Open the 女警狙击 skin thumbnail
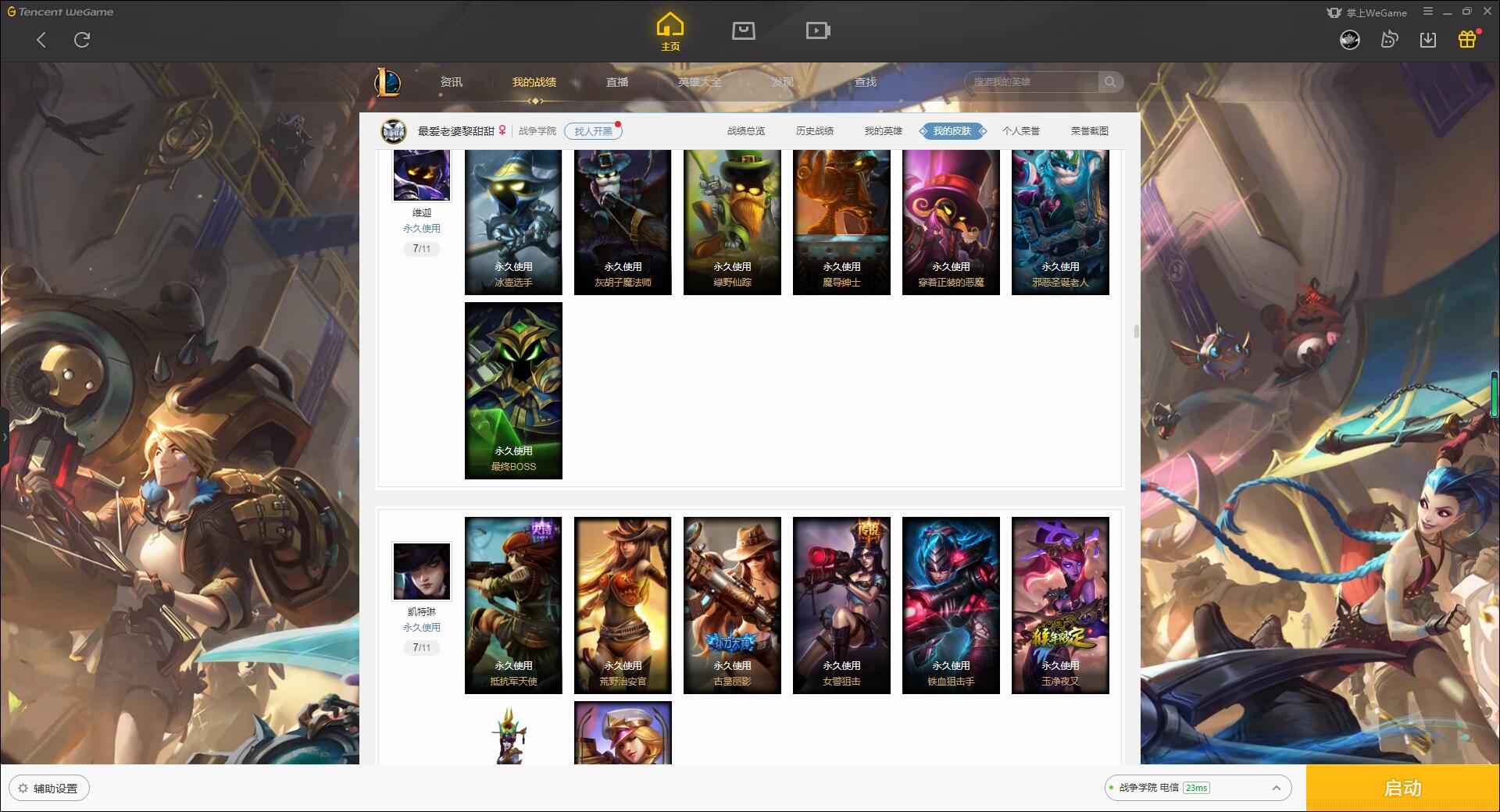 point(841,605)
